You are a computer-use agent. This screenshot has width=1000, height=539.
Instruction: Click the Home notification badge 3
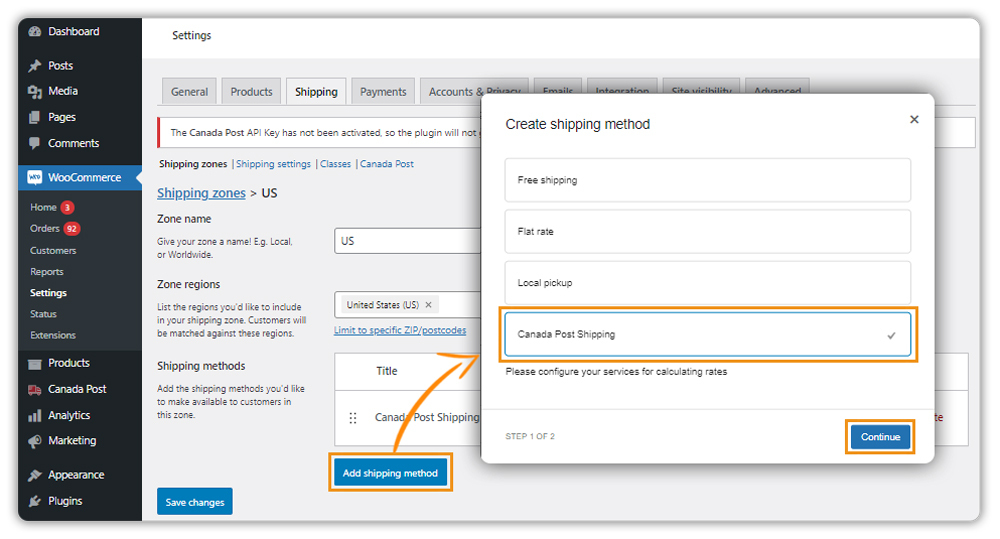coord(67,207)
